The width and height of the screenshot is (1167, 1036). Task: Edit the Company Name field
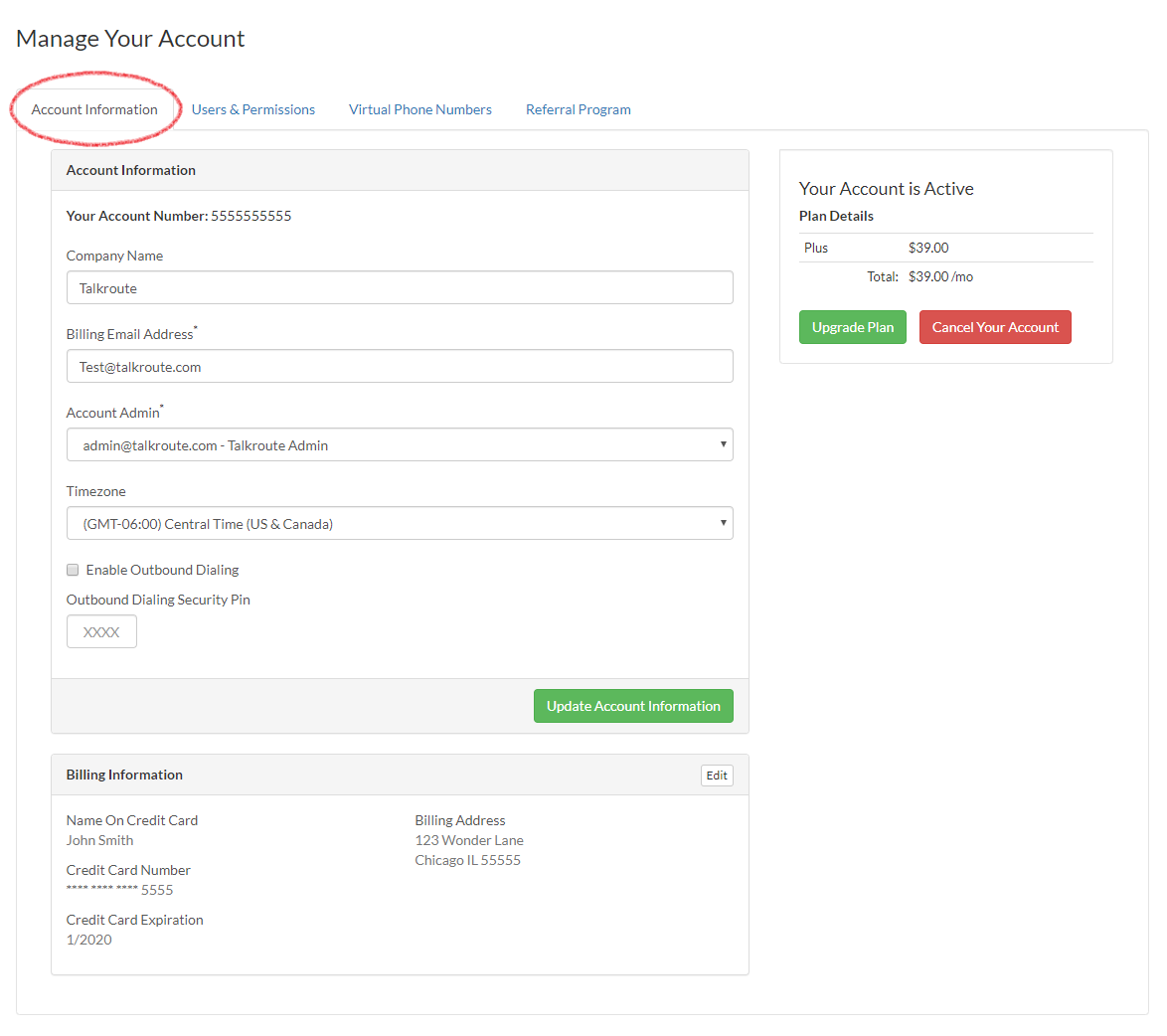398,287
